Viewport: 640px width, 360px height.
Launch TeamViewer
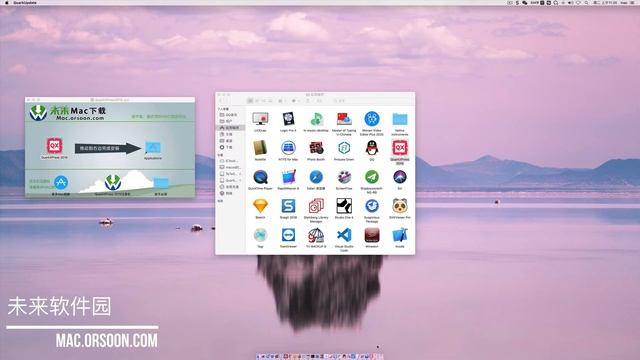coord(288,235)
